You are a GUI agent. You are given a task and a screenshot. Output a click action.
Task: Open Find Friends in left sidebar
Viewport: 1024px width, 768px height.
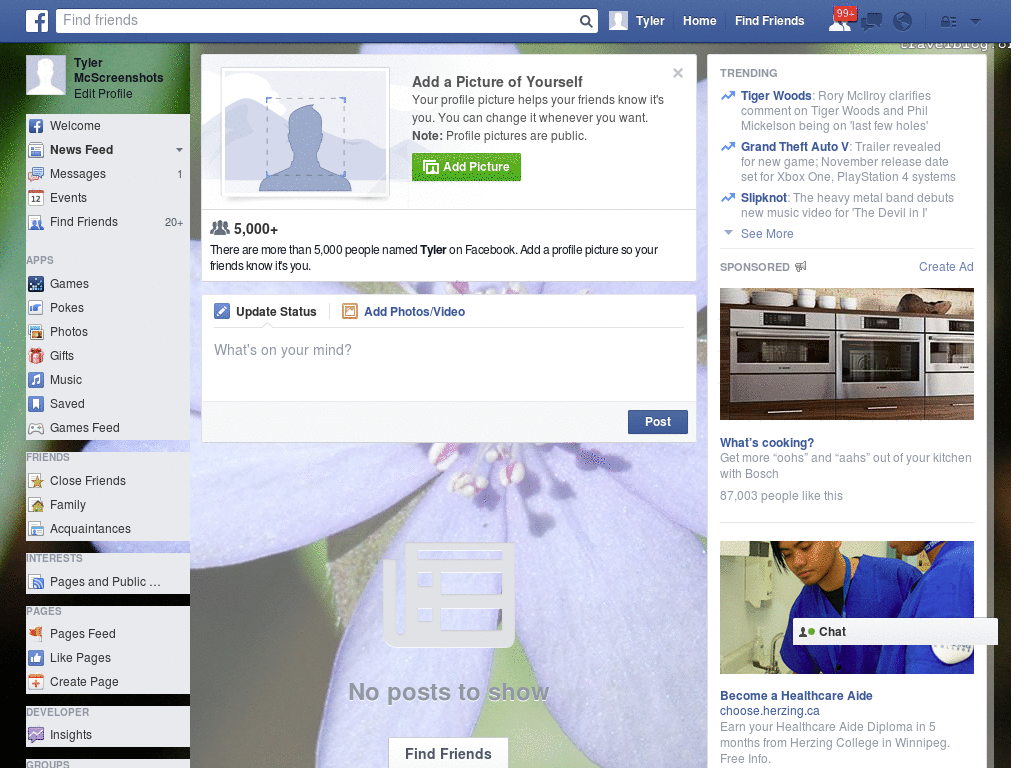click(108, 222)
